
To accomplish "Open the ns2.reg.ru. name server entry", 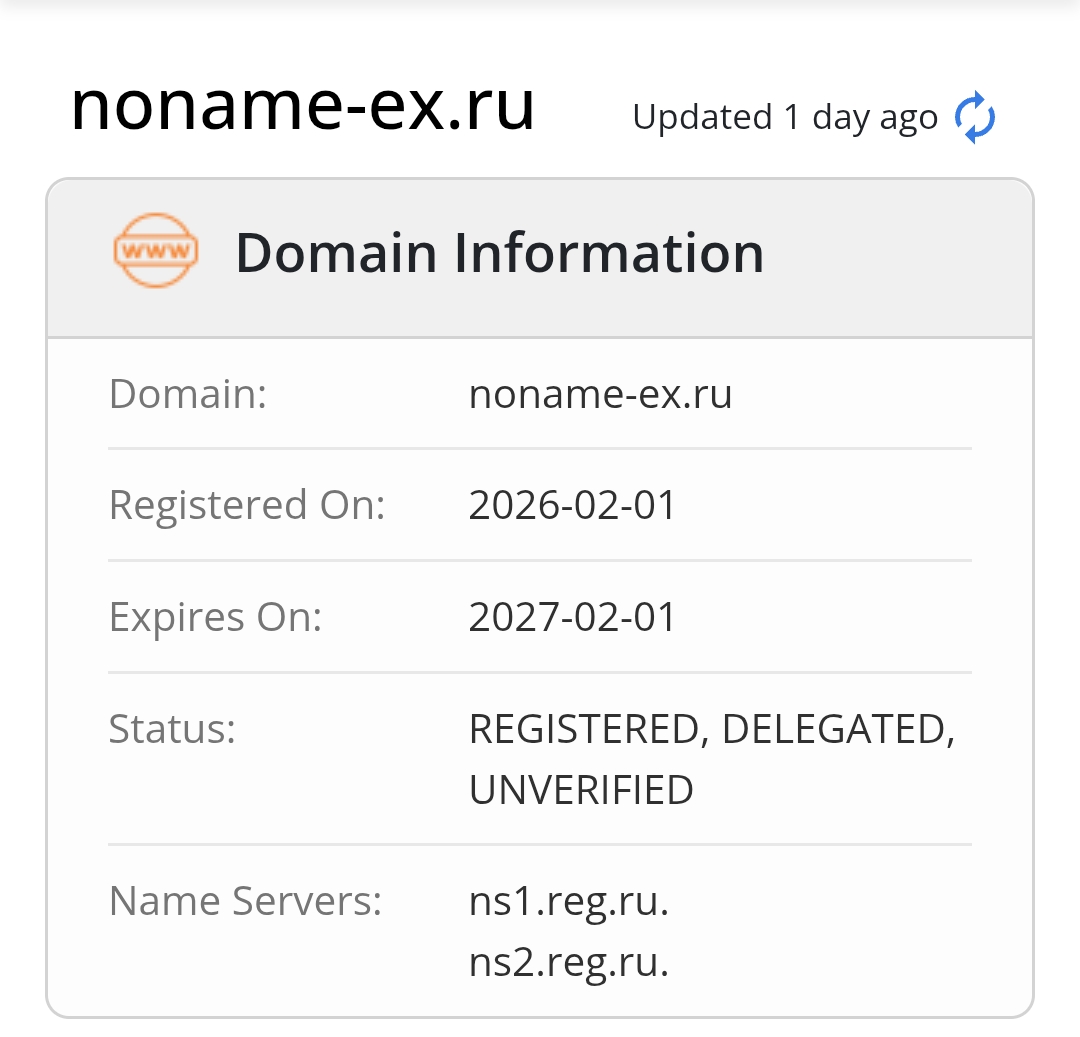I will (568, 962).
